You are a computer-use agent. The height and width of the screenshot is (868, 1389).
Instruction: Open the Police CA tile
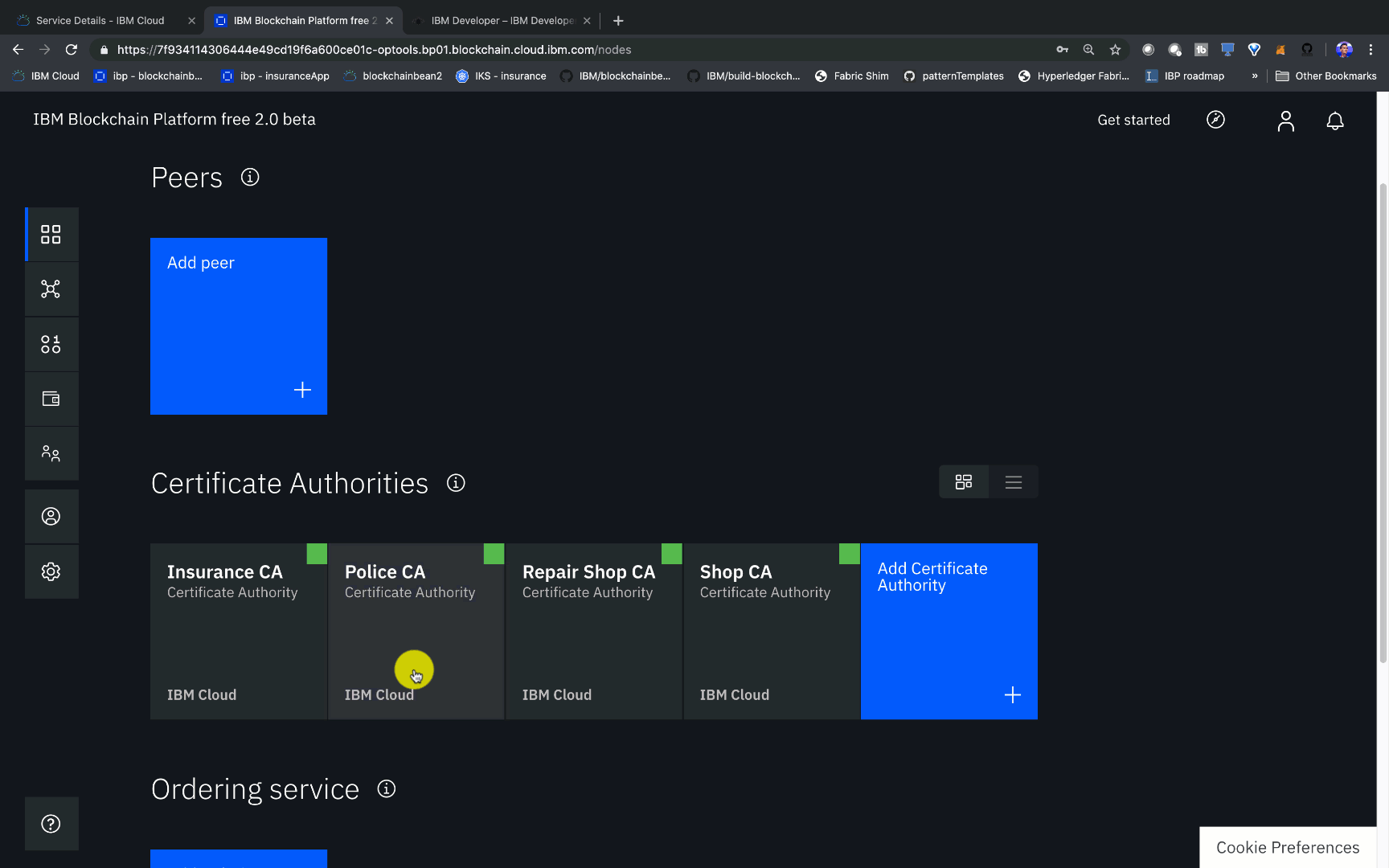click(416, 632)
